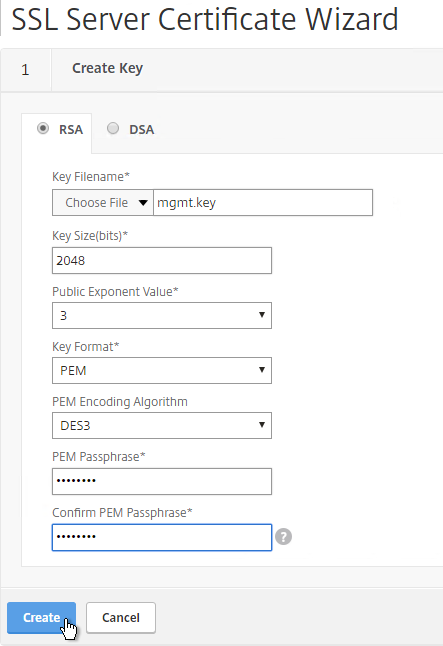Viewport: 443px width, 646px height.
Task: Switch to the DSA tab label
Action: pos(141,130)
